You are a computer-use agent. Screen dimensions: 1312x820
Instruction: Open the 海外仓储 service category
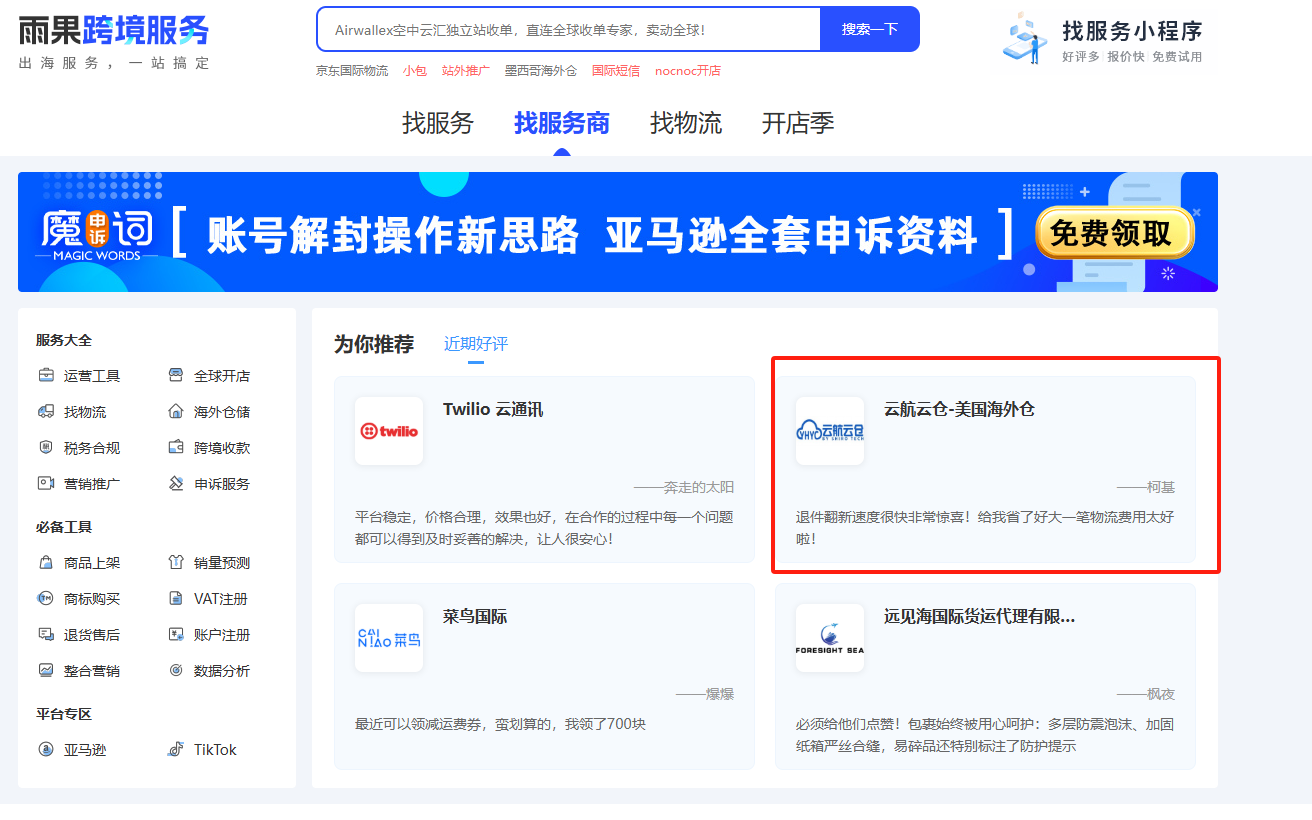pos(176,411)
